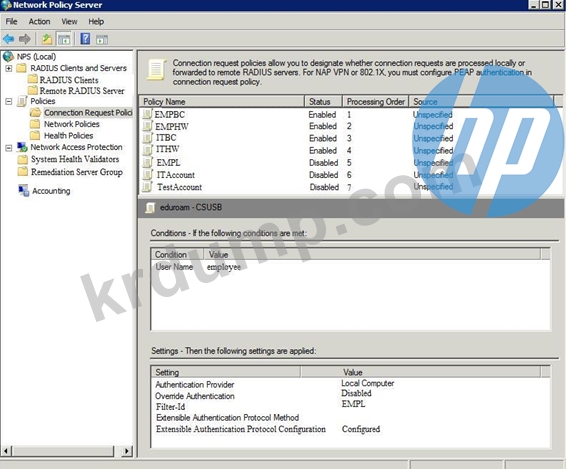The image size is (566, 469).
Task: Click the Accounting node icon
Action: point(23,190)
